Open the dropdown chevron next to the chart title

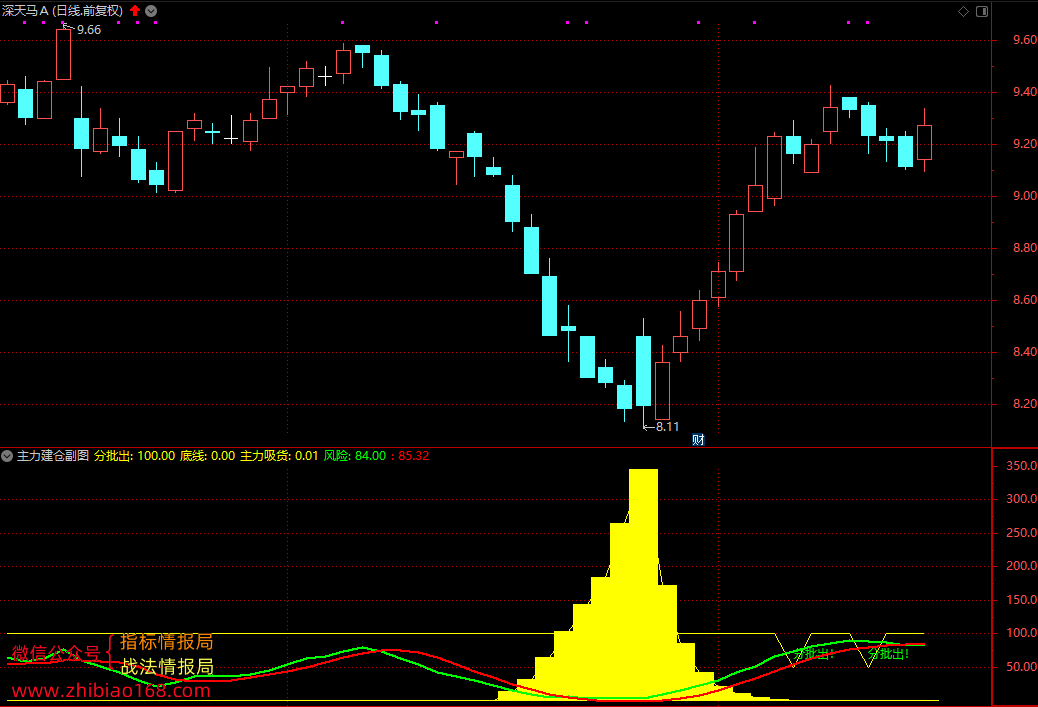(x=151, y=11)
